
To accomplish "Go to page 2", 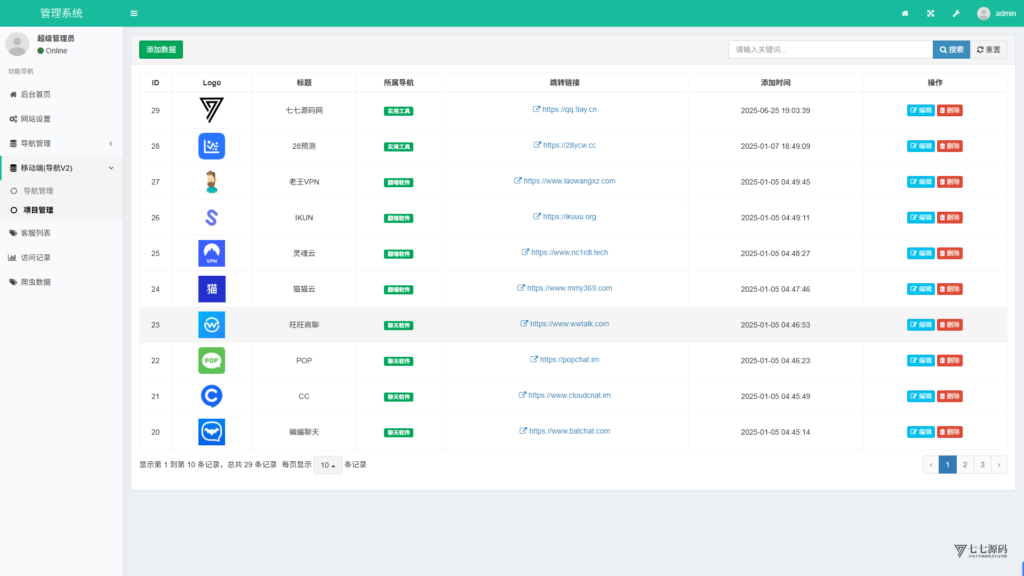I will click(x=965, y=465).
